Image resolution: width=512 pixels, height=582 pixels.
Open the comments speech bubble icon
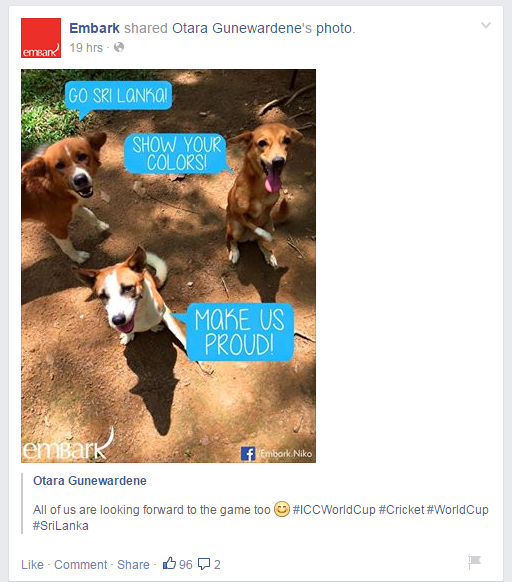(204, 564)
